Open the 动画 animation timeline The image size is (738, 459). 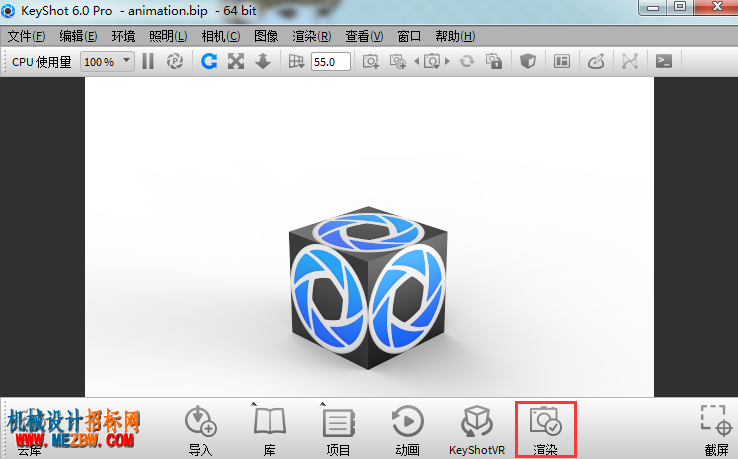408,431
